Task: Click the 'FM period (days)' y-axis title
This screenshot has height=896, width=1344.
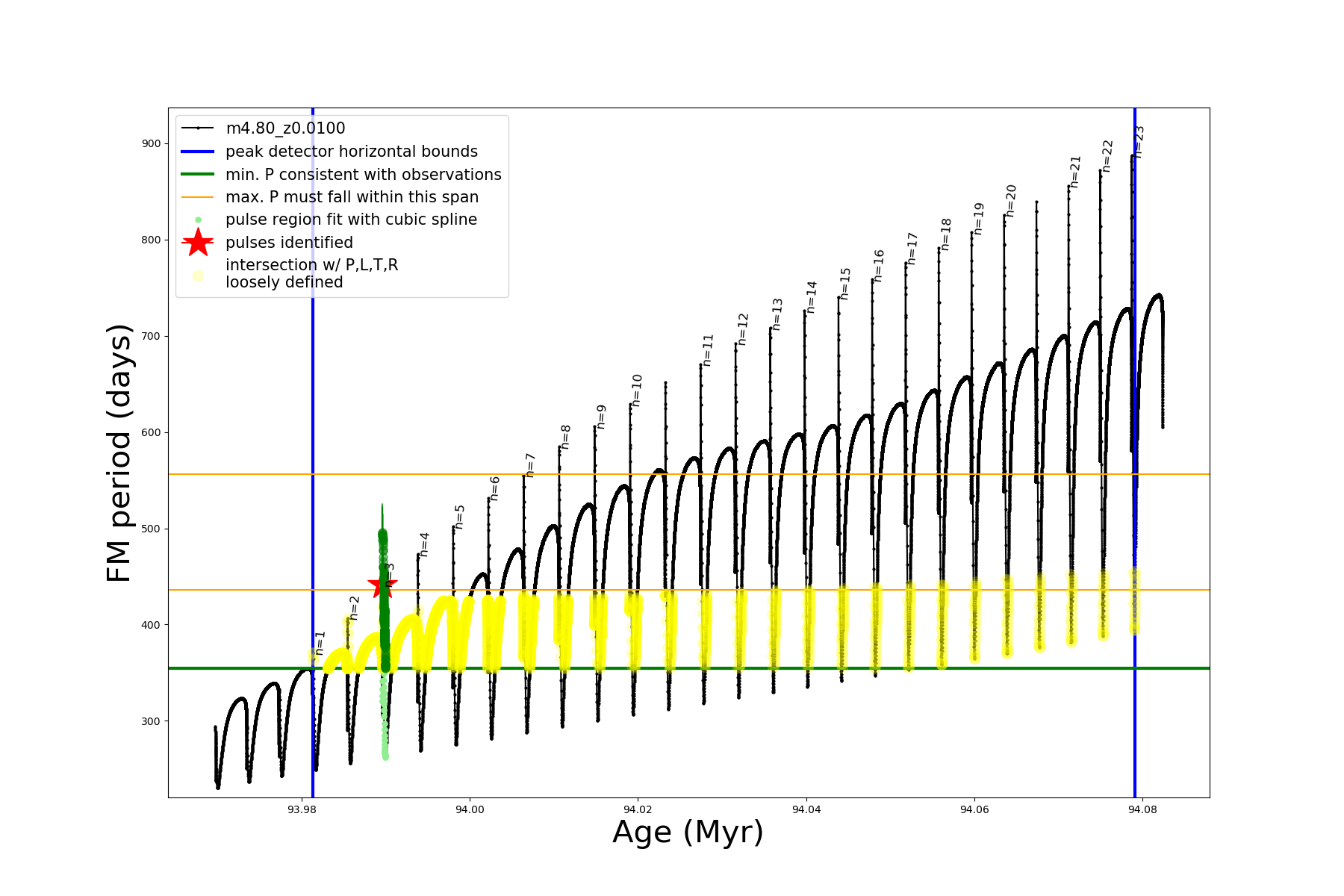Action: pyautogui.click(x=119, y=452)
